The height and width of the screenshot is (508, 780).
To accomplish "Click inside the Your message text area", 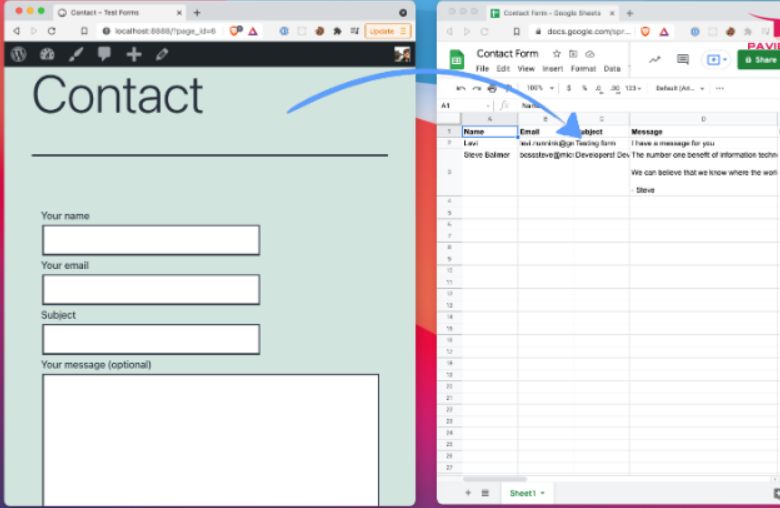I will 210,440.
